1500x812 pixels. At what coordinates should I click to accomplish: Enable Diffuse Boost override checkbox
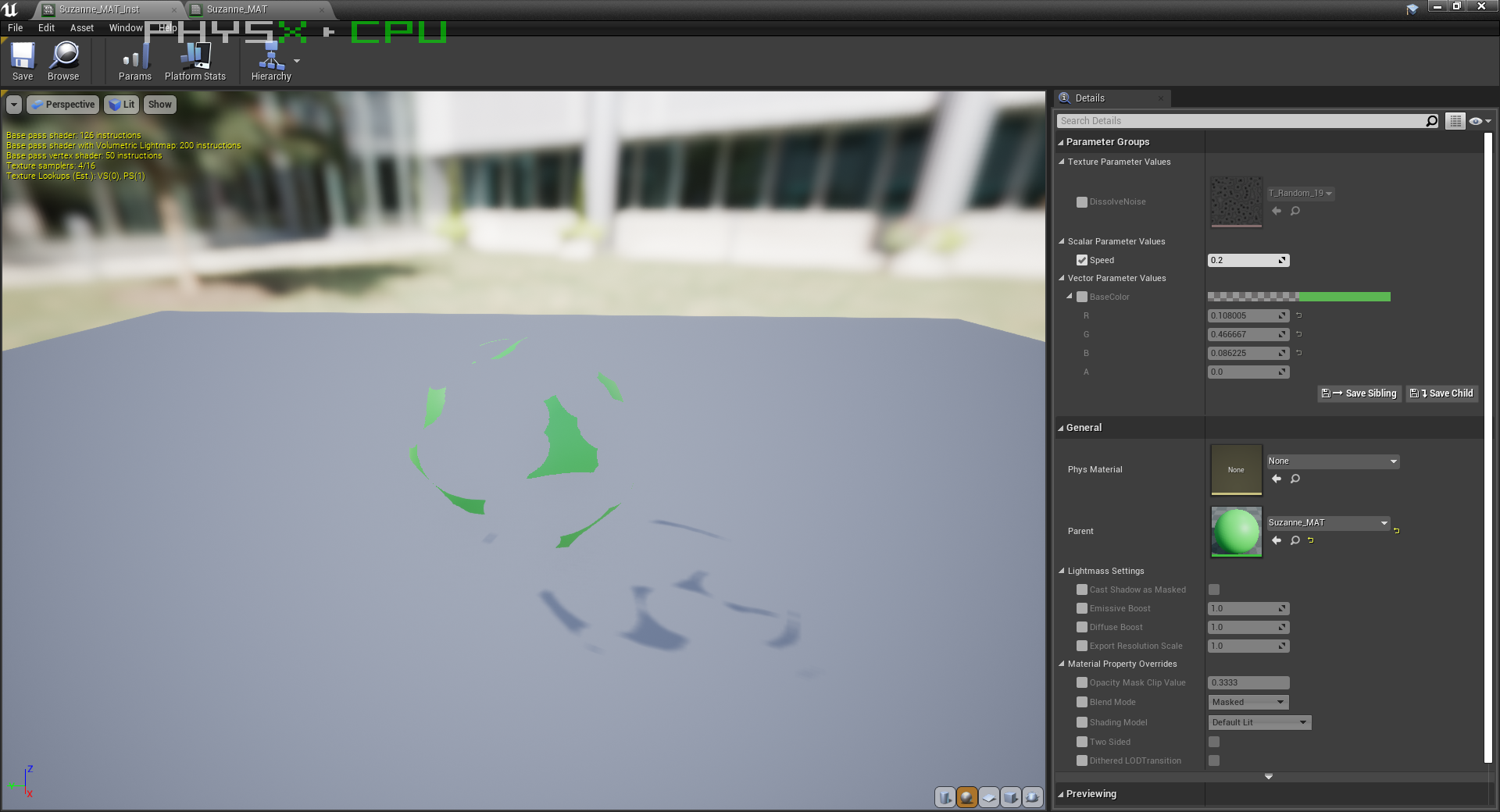pyautogui.click(x=1082, y=627)
